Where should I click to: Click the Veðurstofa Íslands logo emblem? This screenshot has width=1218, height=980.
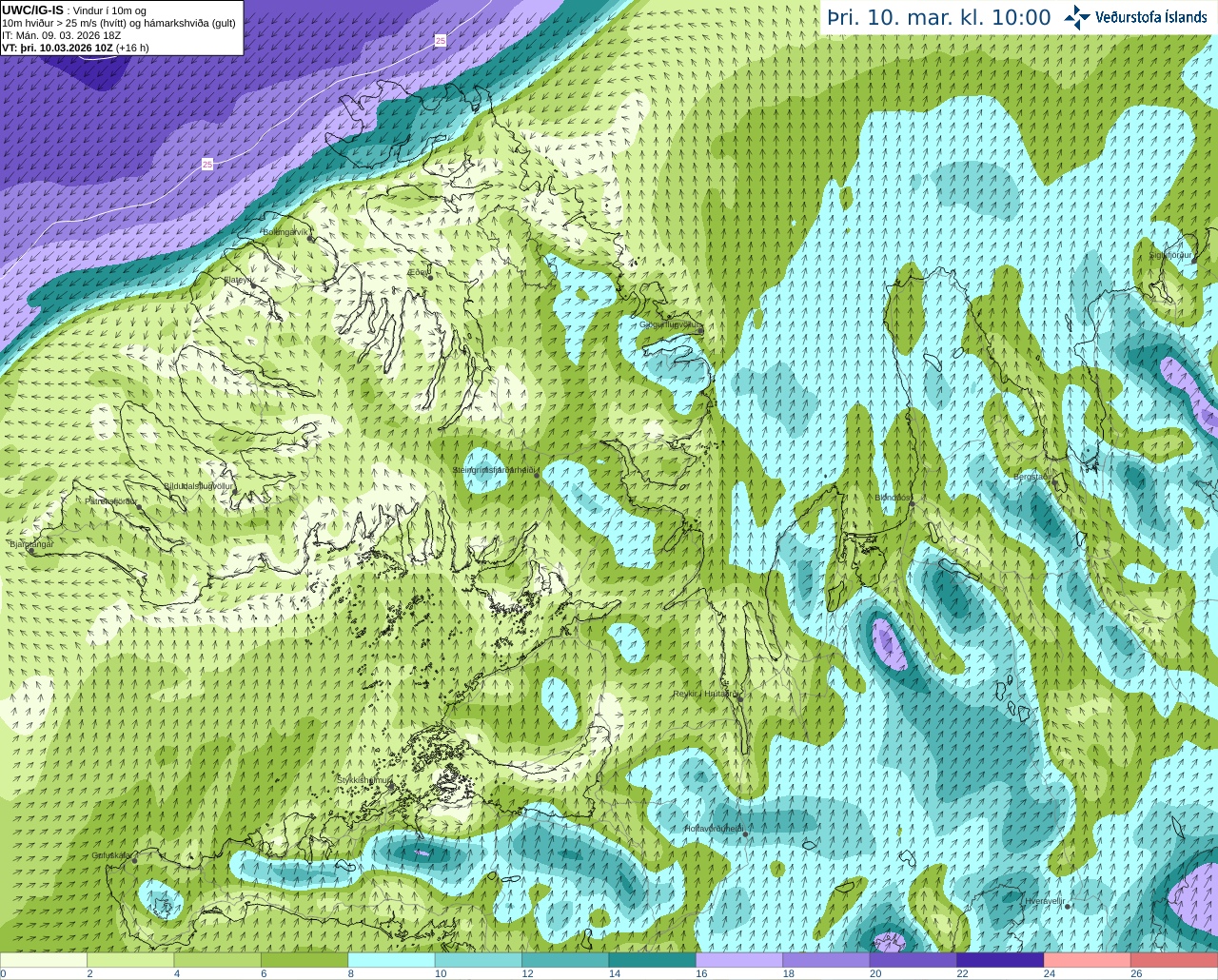[1077, 17]
